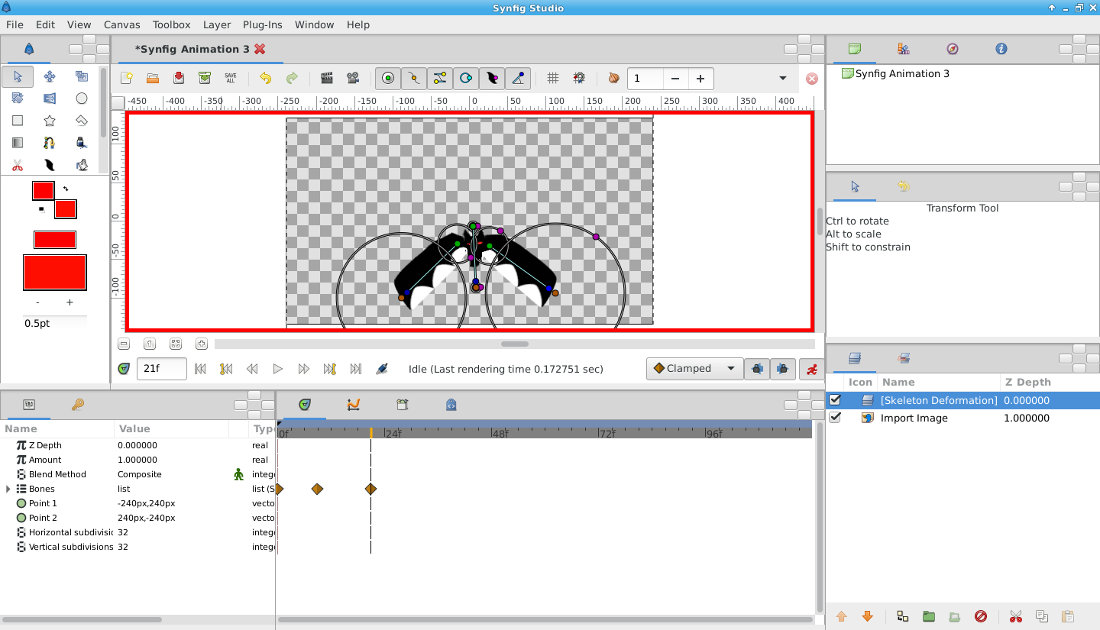The width and height of the screenshot is (1100, 630).
Task: Uncheck the Import Image layer checkbox
Action: pos(835,417)
